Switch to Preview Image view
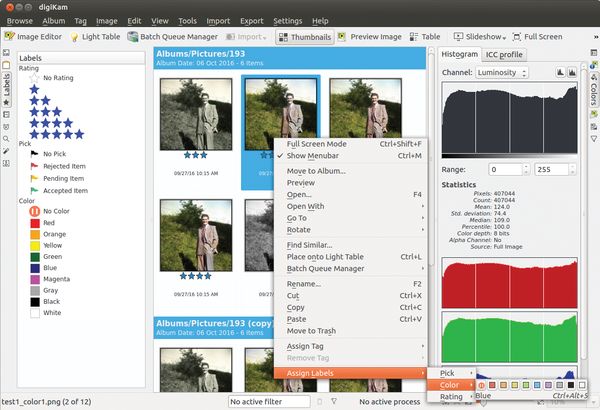Image resolution: width=600 pixels, height=410 pixels. (370, 37)
